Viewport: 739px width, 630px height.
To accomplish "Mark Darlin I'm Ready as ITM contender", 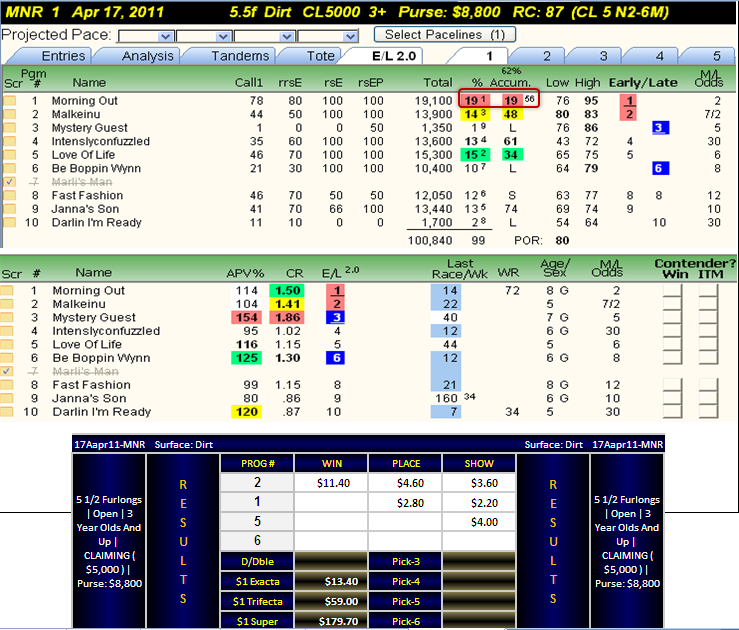I will (x=708, y=412).
